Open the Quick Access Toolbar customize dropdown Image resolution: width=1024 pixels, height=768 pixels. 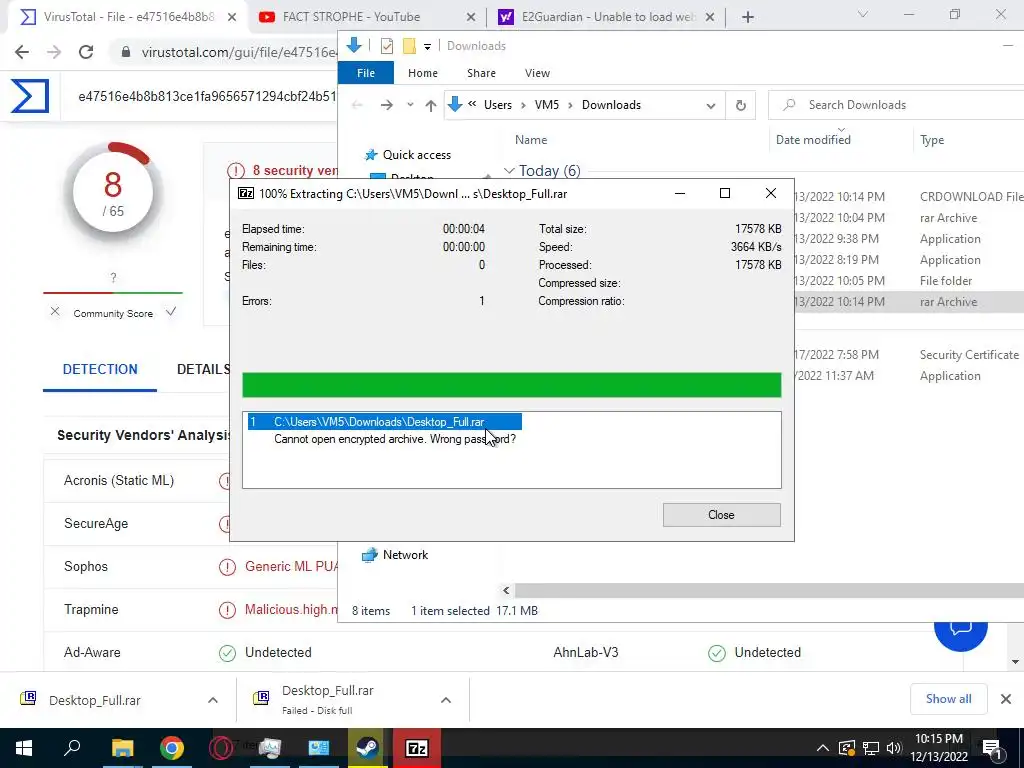(x=427, y=46)
